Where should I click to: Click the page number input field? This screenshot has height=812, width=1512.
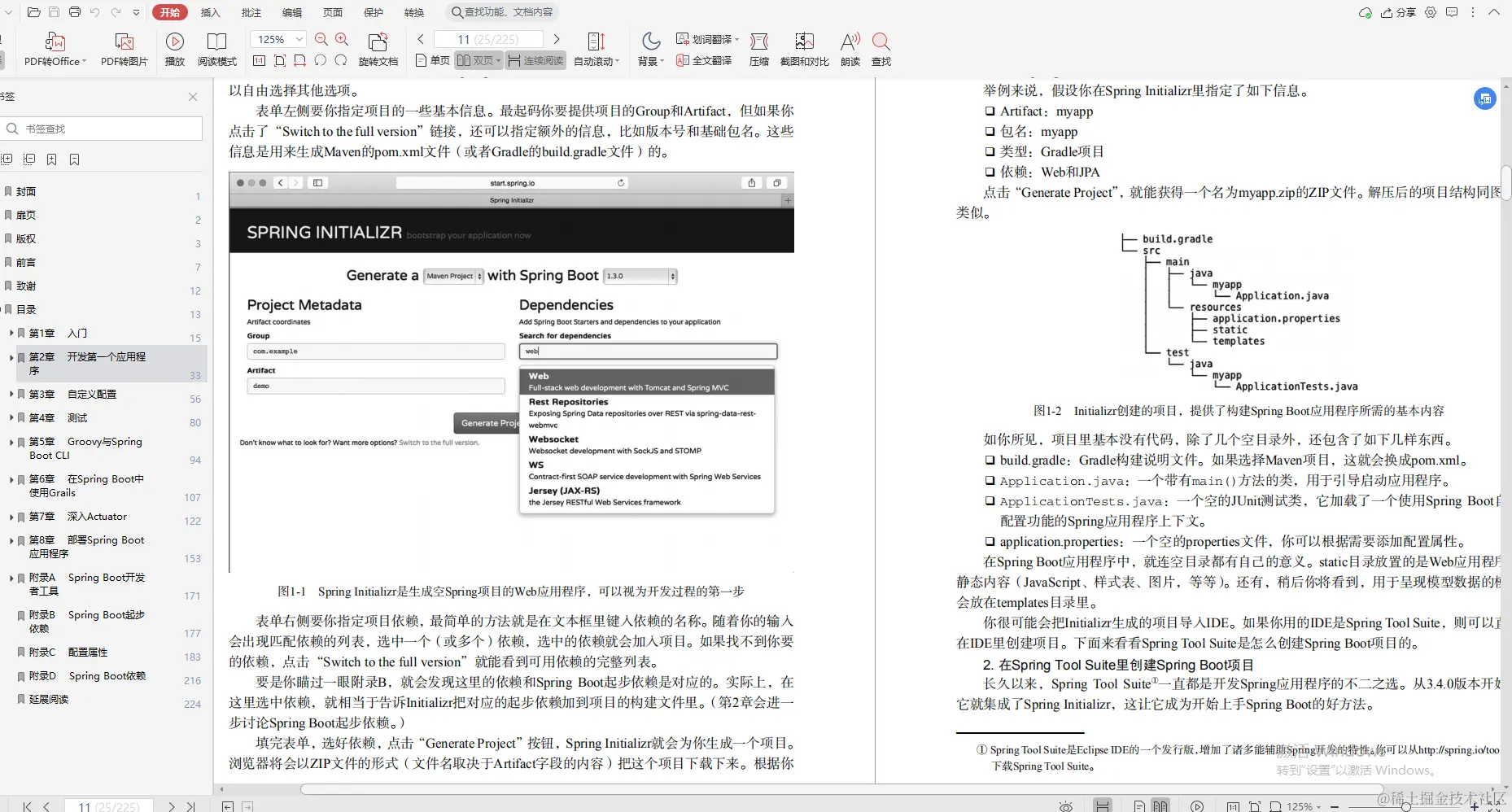pos(488,39)
